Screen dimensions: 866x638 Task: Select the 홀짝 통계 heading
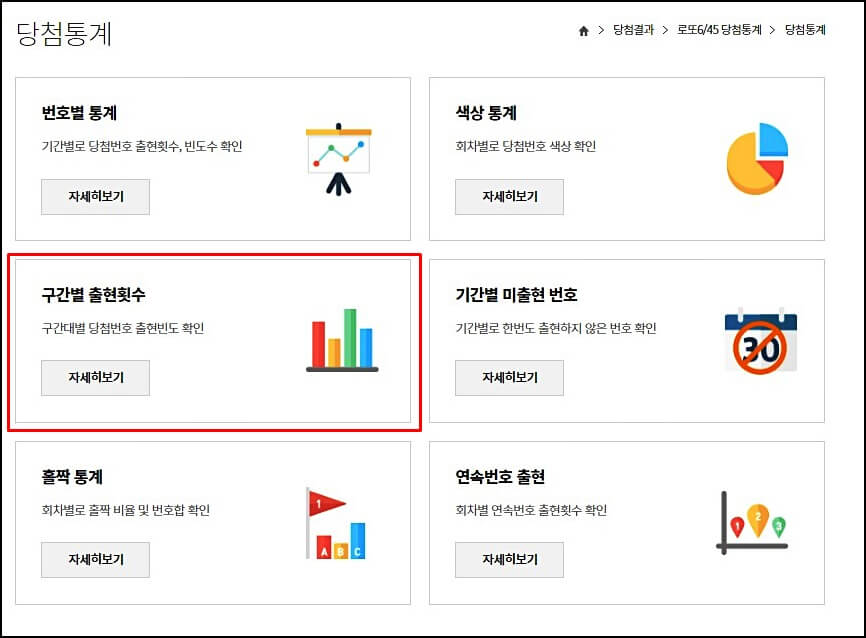(x=72, y=477)
